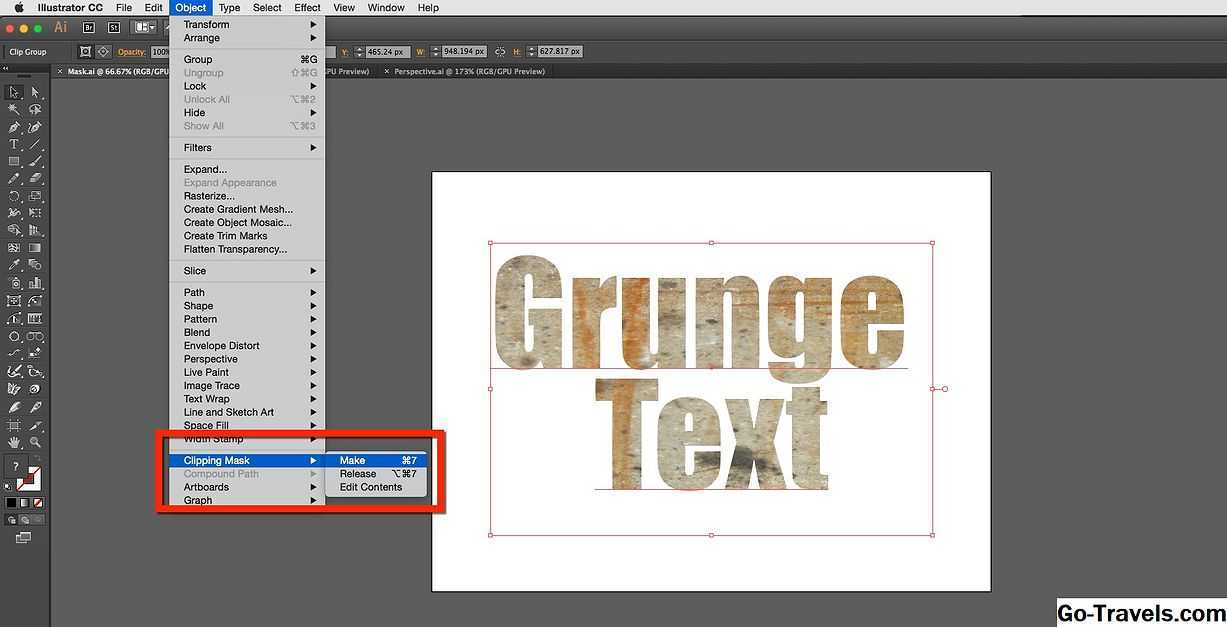
Task: Click the H height input field
Action: coord(559,51)
